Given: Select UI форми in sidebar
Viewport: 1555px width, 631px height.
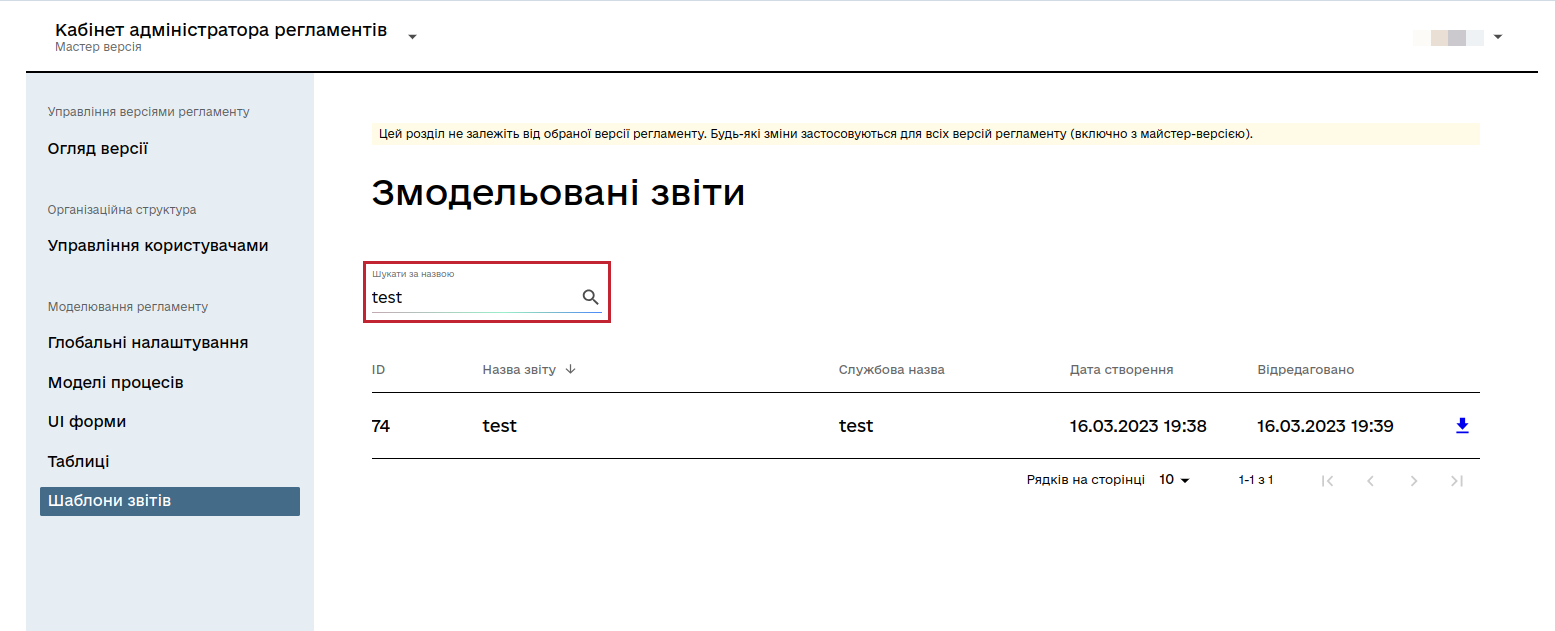Looking at the screenshot, I should (x=87, y=422).
